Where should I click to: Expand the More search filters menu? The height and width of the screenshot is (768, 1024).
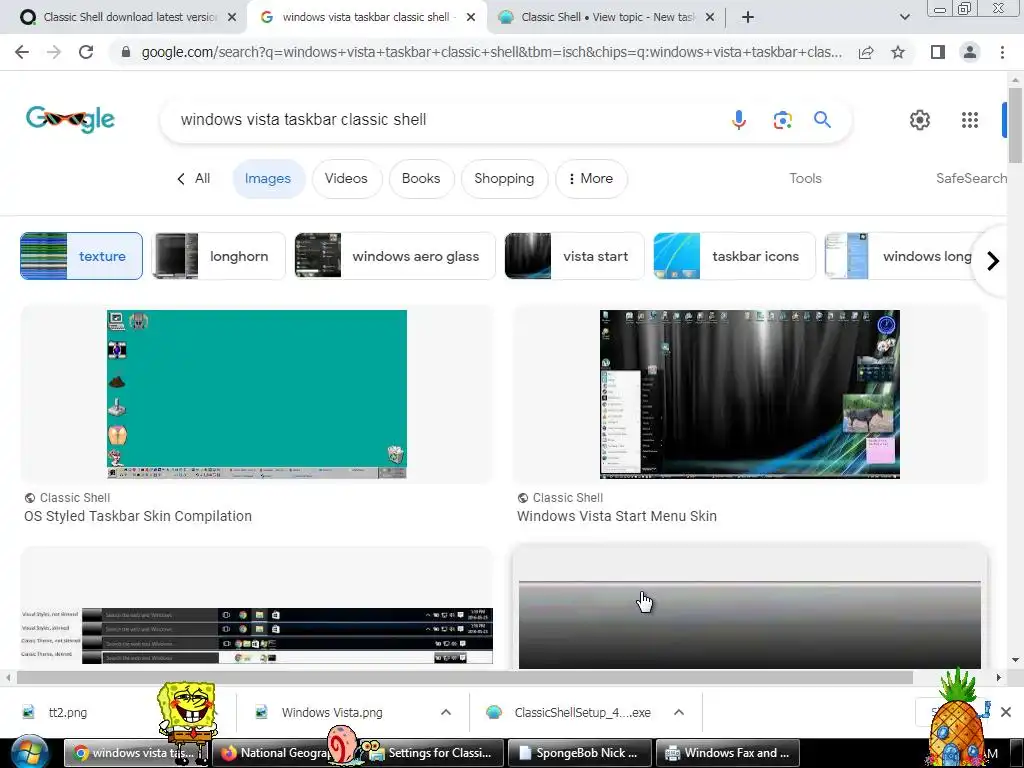click(x=591, y=178)
